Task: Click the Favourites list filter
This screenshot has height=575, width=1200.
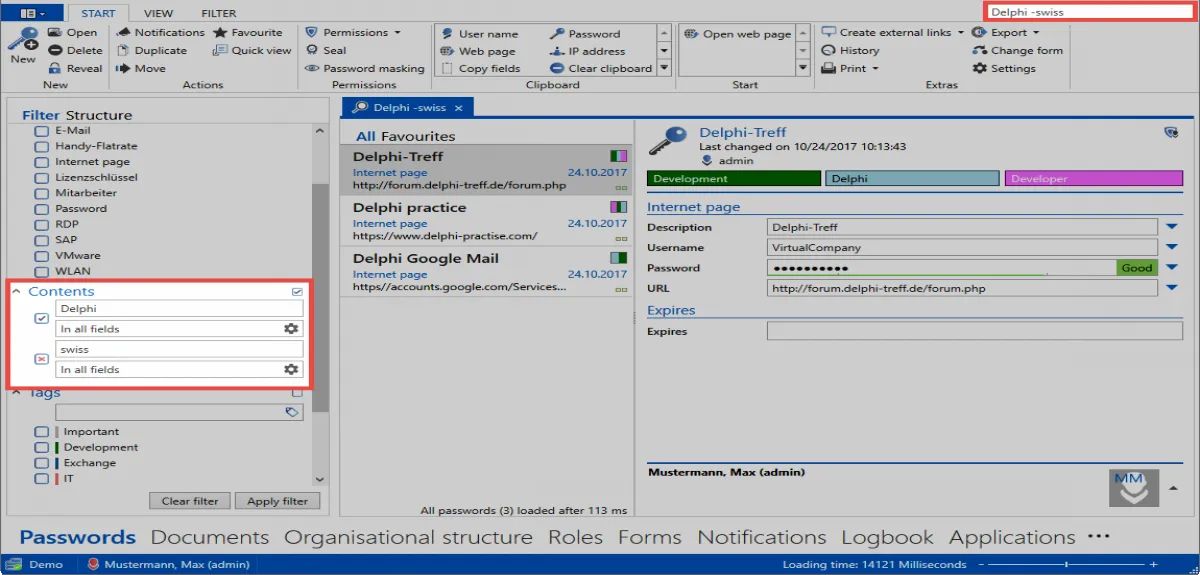Action: click(417, 136)
